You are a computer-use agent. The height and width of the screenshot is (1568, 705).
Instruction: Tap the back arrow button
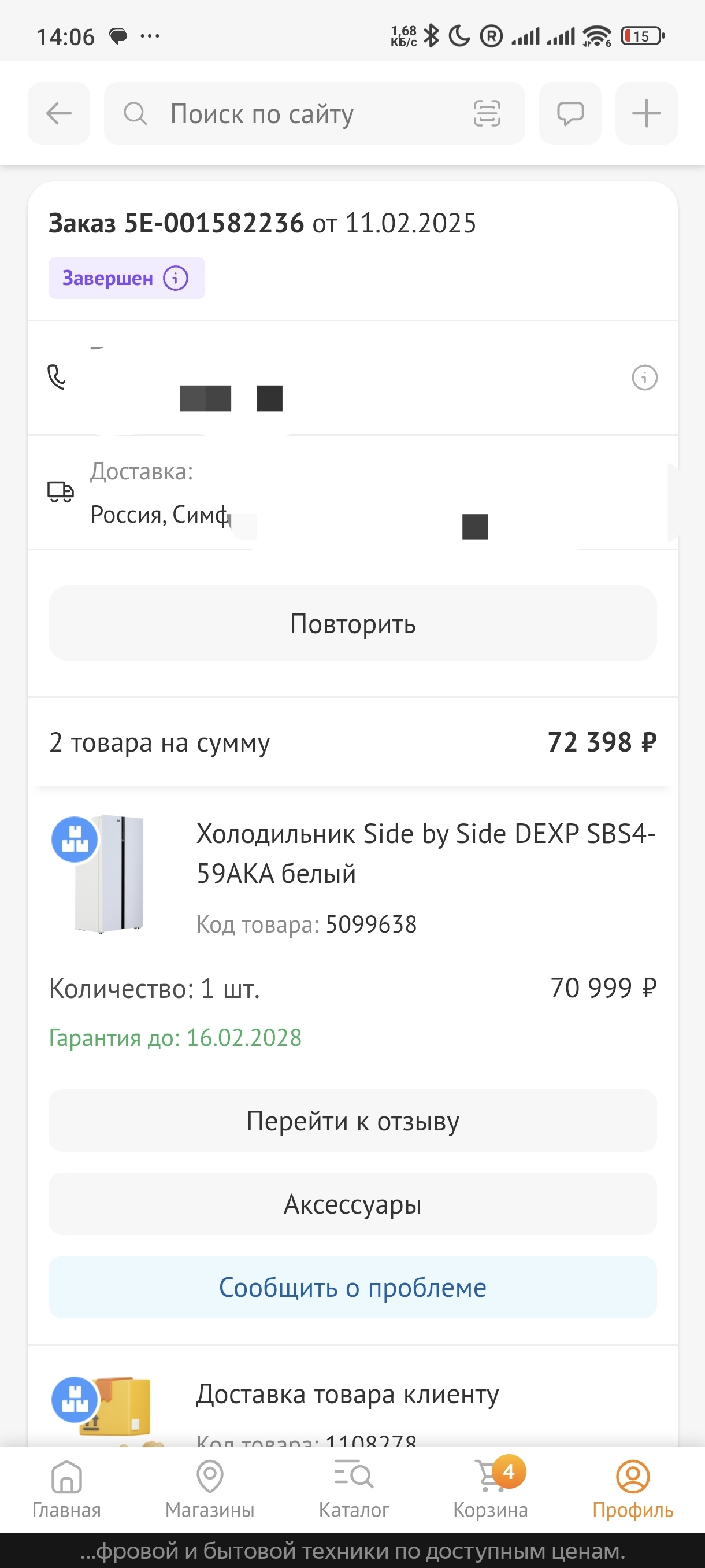point(59,113)
